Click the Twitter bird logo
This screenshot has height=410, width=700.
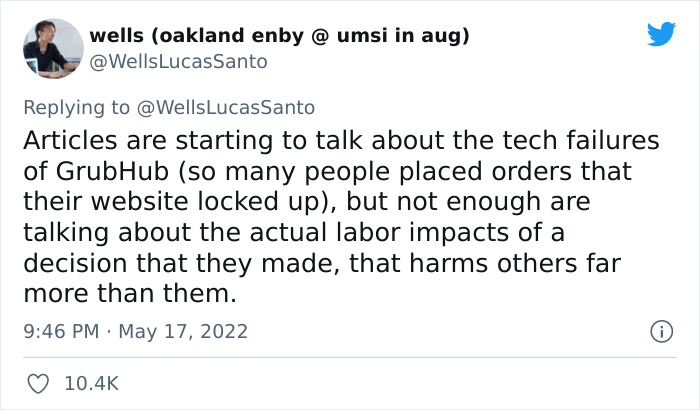(661, 35)
